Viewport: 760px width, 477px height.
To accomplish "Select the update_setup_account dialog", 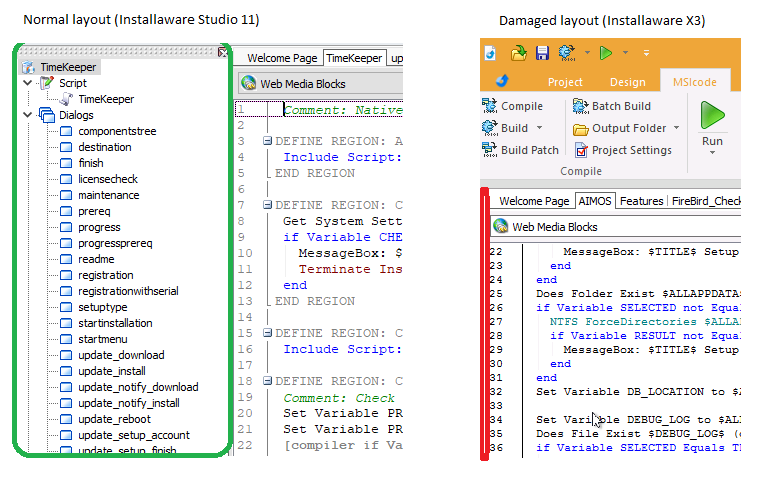I will tap(134, 435).
